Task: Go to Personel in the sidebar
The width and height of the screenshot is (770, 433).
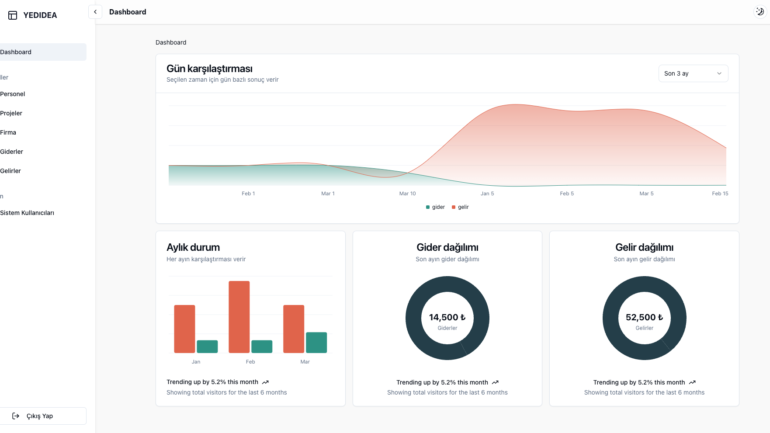Action: pos(13,94)
